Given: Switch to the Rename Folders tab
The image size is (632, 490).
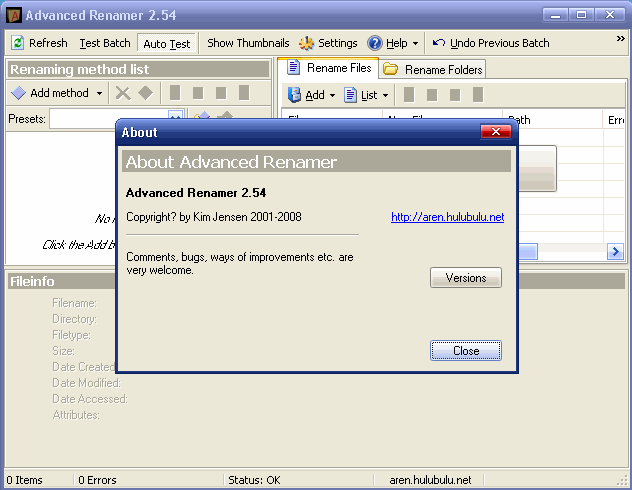Looking at the screenshot, I should (x=433, y=69).
